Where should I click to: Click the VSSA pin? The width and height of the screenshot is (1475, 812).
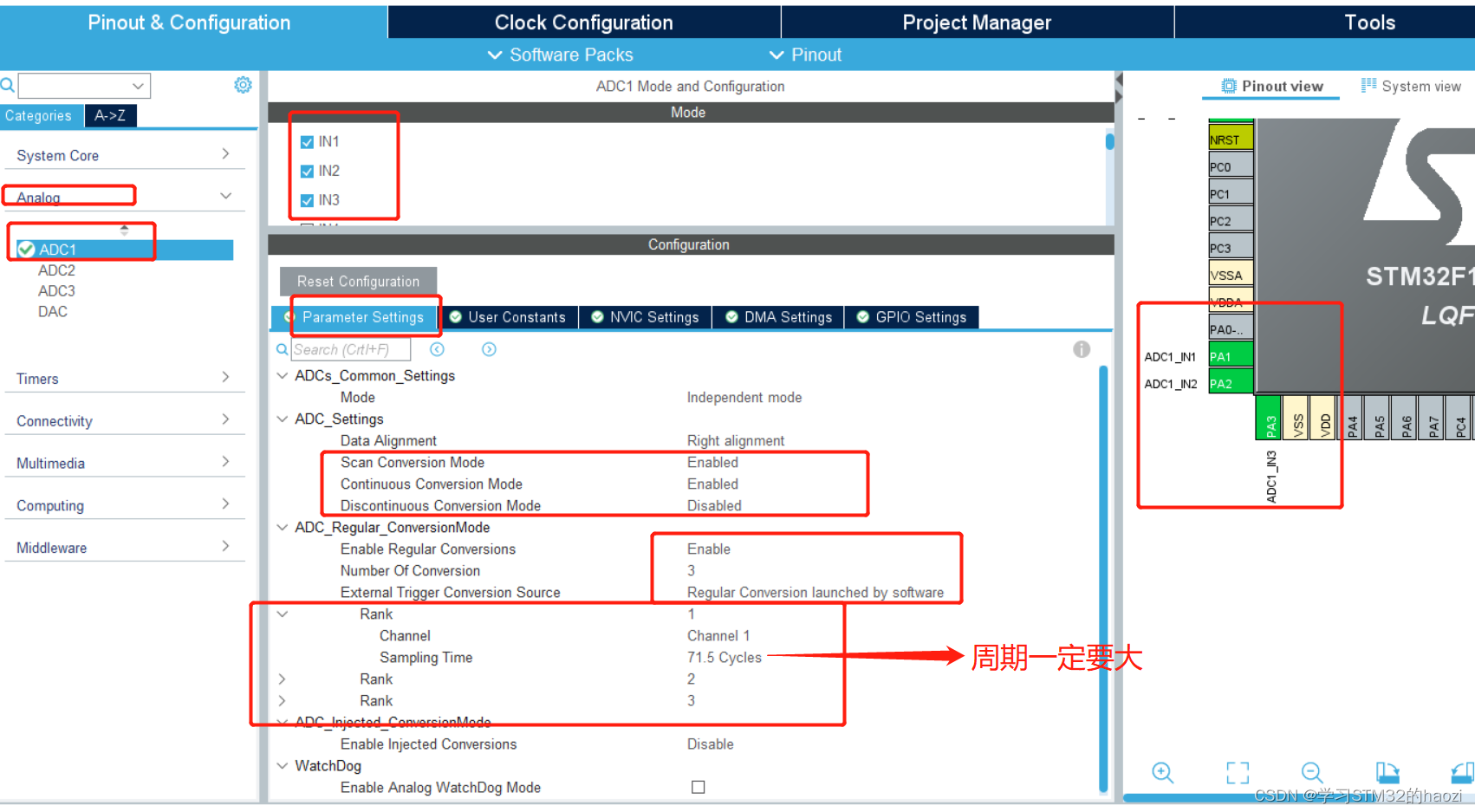click(x=1231, y=275)
